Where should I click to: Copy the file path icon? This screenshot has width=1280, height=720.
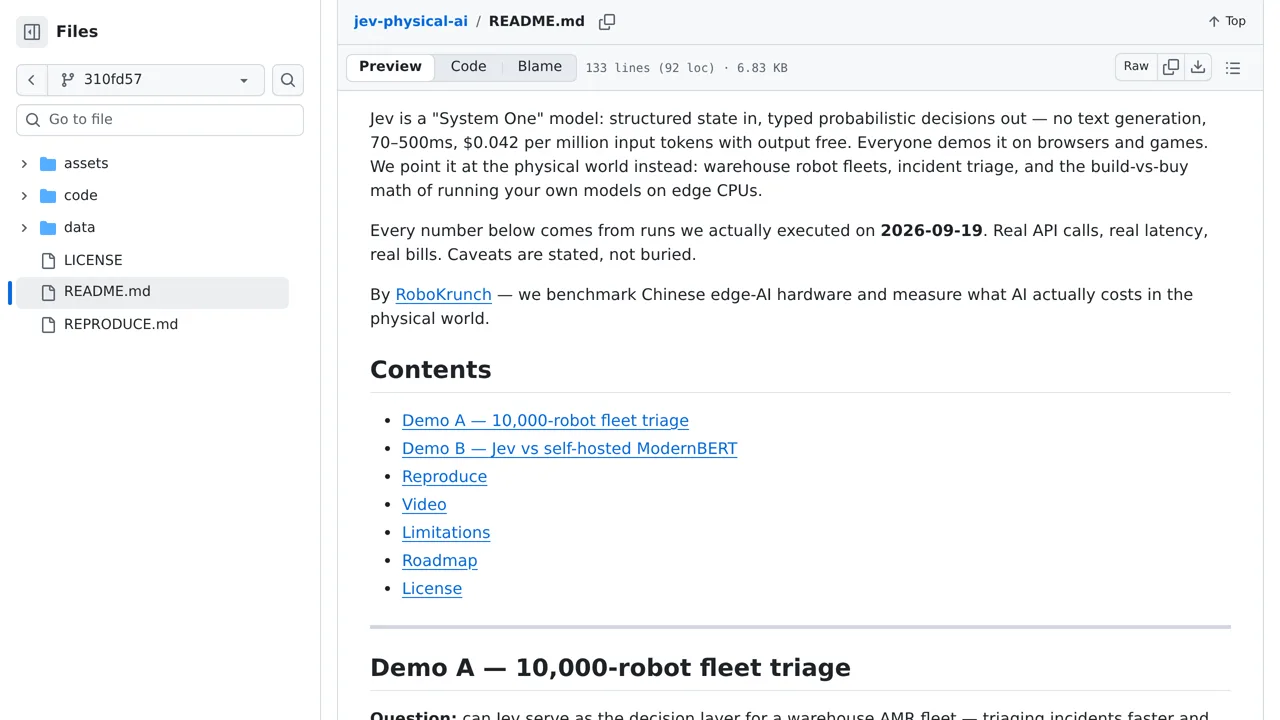click(x=607, y=21)
